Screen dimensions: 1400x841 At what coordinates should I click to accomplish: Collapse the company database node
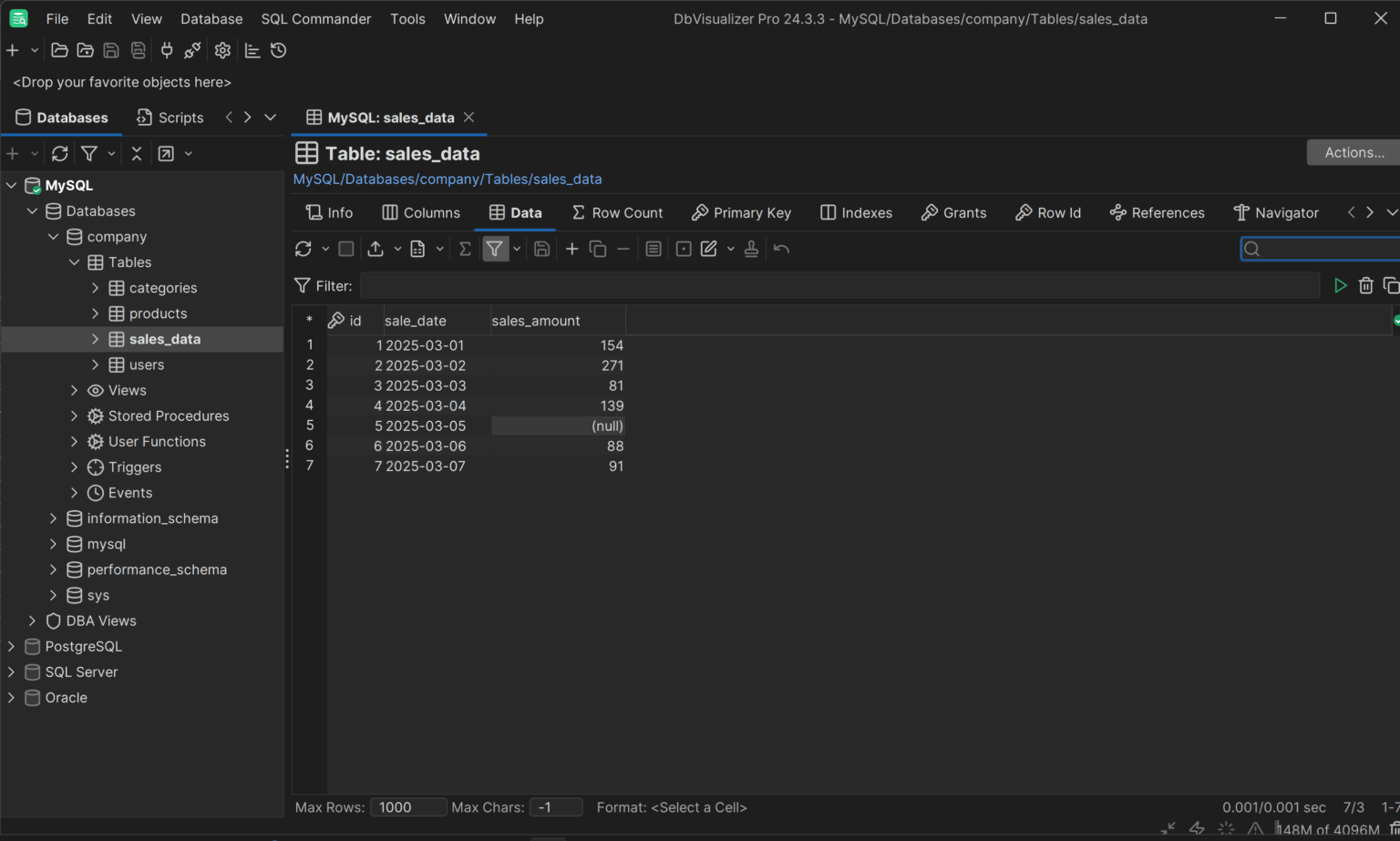point(53,237)
